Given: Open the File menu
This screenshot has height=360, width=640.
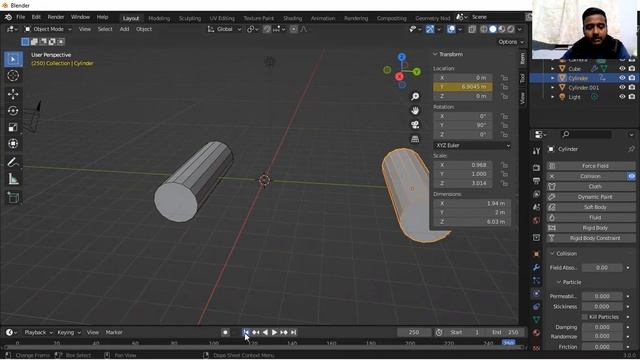Looking at the screenshot, I should click(20, 17).
